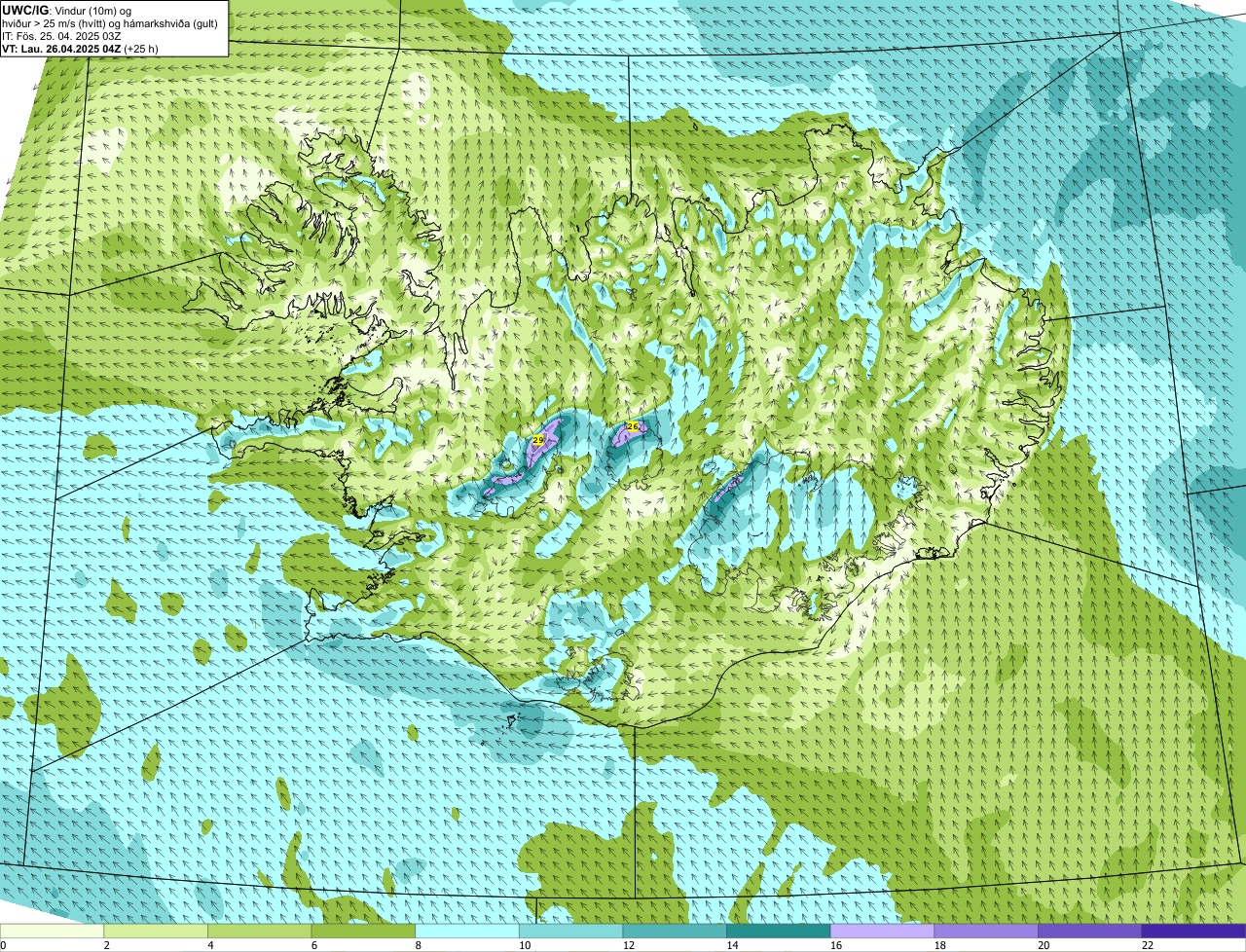Viewport: 1246px width, 952px height.
Task: Click the 4–6 m/s green legend swatch
Action: (x=259, y=932)
